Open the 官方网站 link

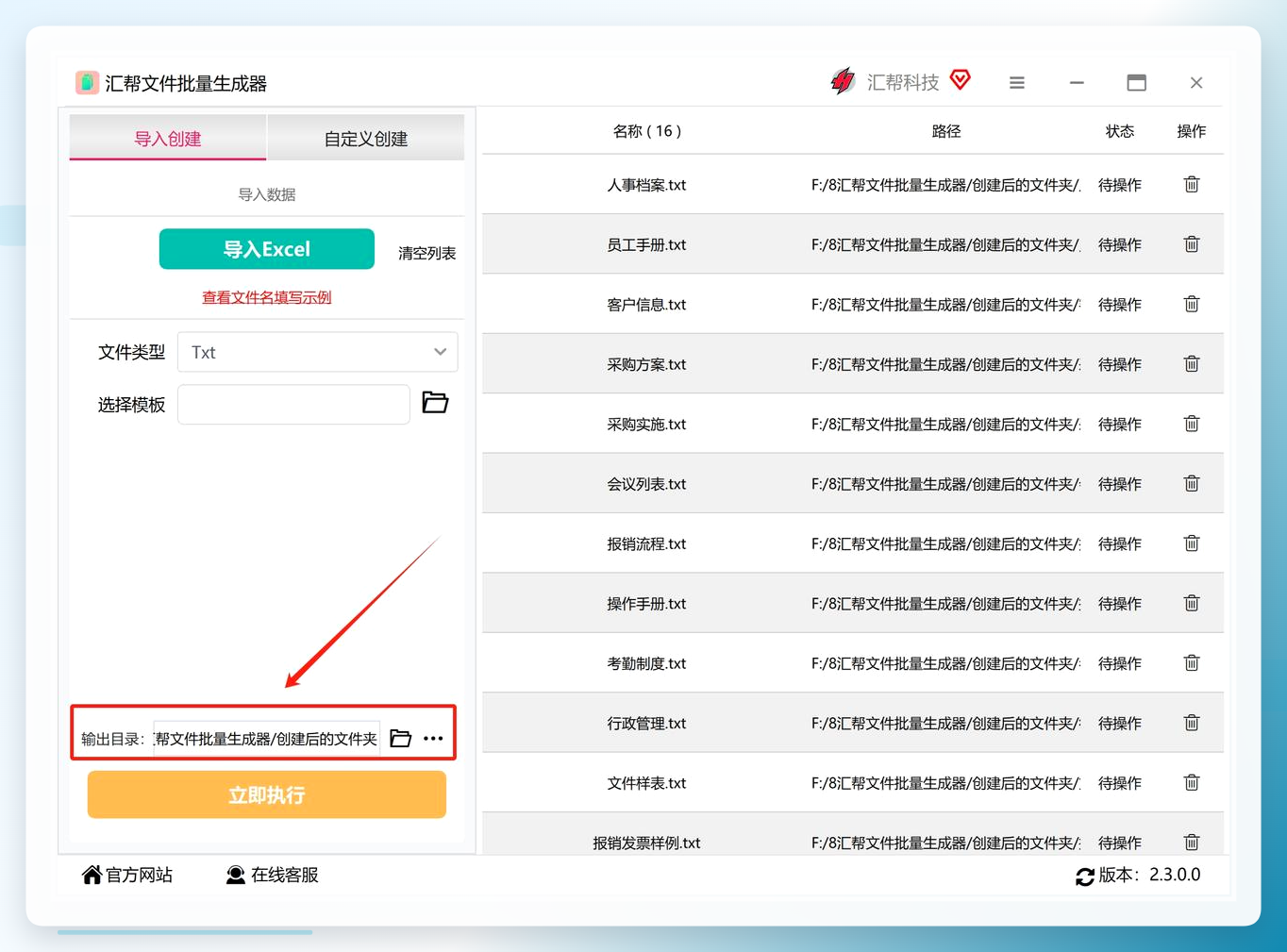point(127,875)
